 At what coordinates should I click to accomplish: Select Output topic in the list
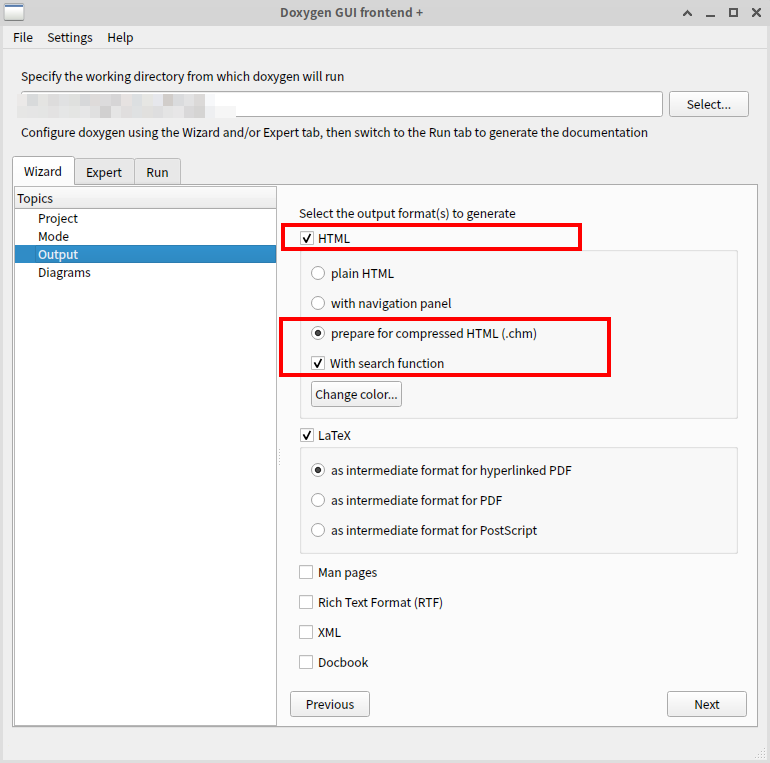[145, 254]
